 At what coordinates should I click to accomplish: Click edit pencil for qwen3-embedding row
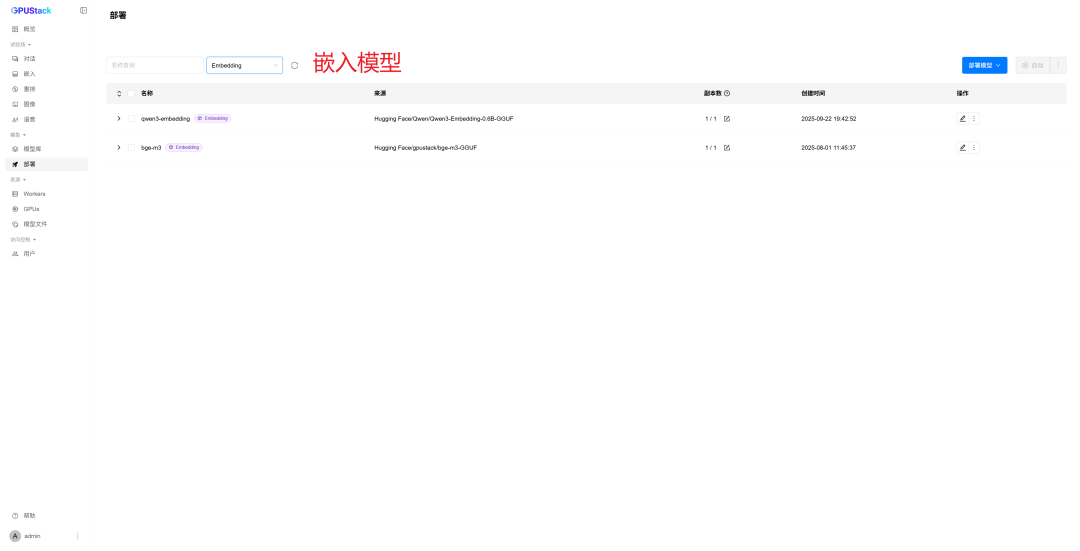(x=963, y=118)
